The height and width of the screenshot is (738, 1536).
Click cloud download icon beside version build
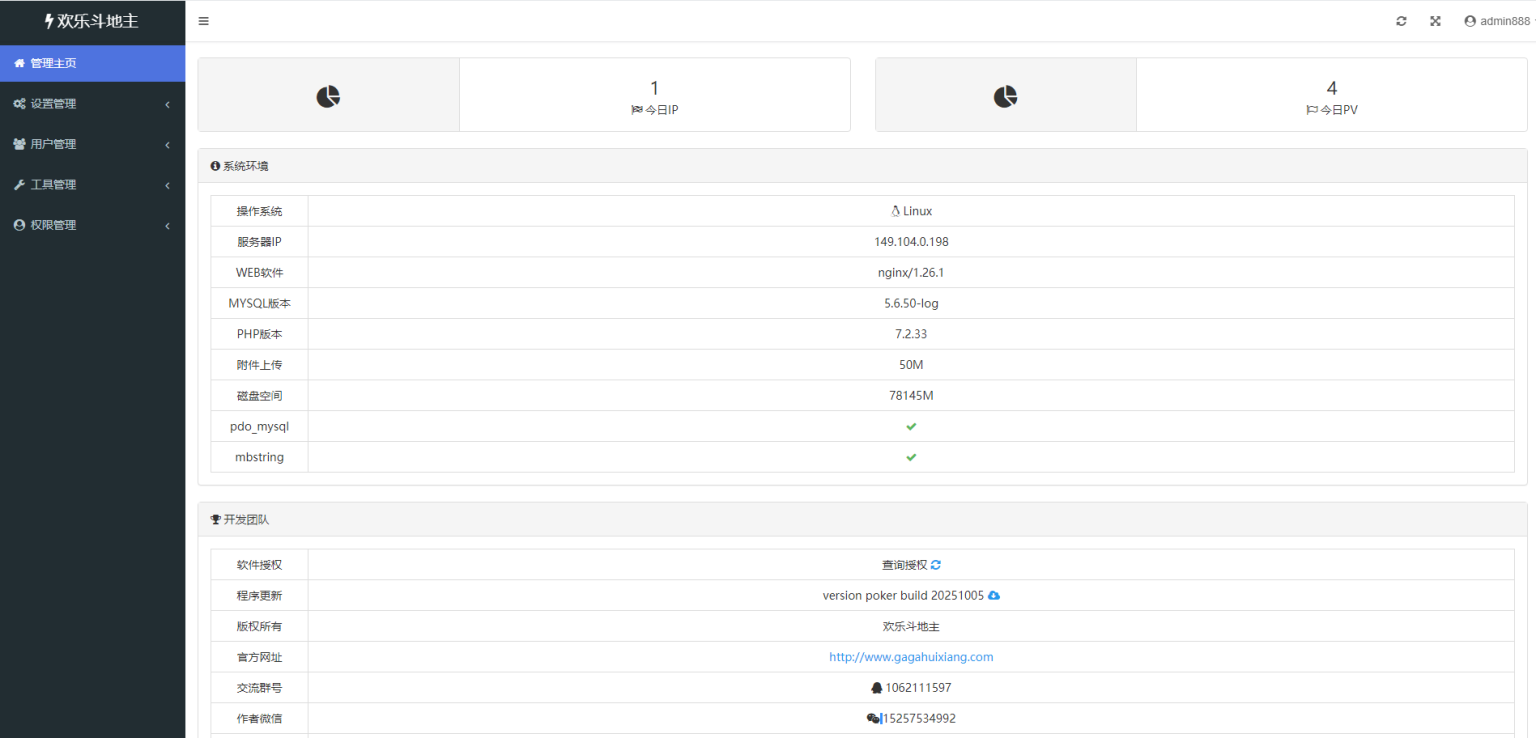[994, 596]
